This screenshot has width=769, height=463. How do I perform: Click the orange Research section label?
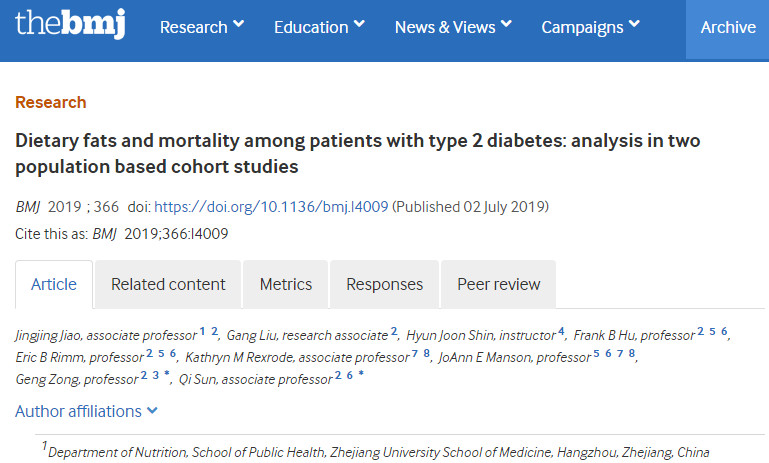pos(51,102)
